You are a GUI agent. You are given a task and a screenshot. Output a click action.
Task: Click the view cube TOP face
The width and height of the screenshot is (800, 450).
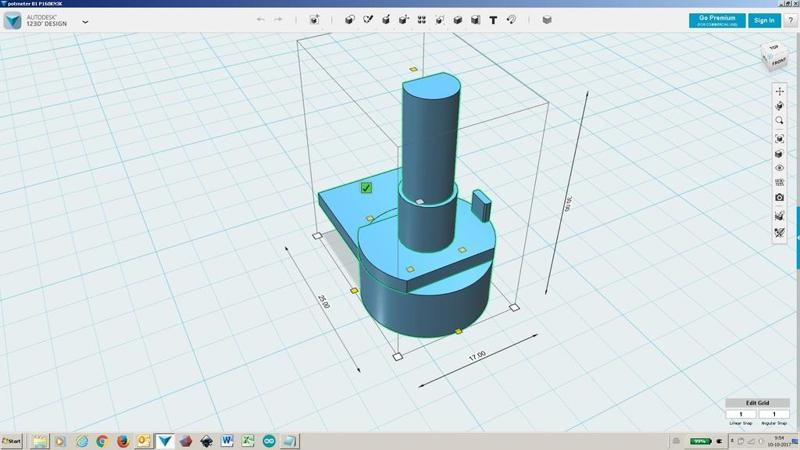click(773, 47)
